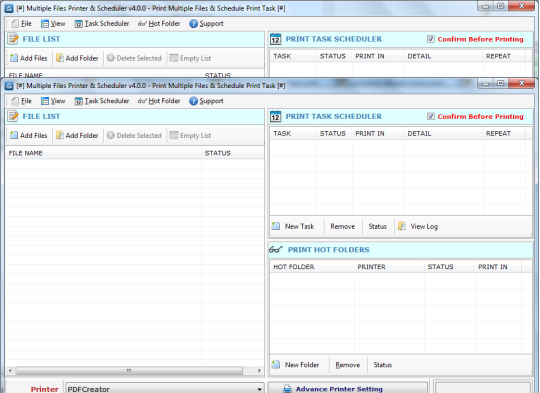The height and width of the screenshot is (393, 540).
Task: Click Remove under the hot folders list
Action: tap(347, 365)
